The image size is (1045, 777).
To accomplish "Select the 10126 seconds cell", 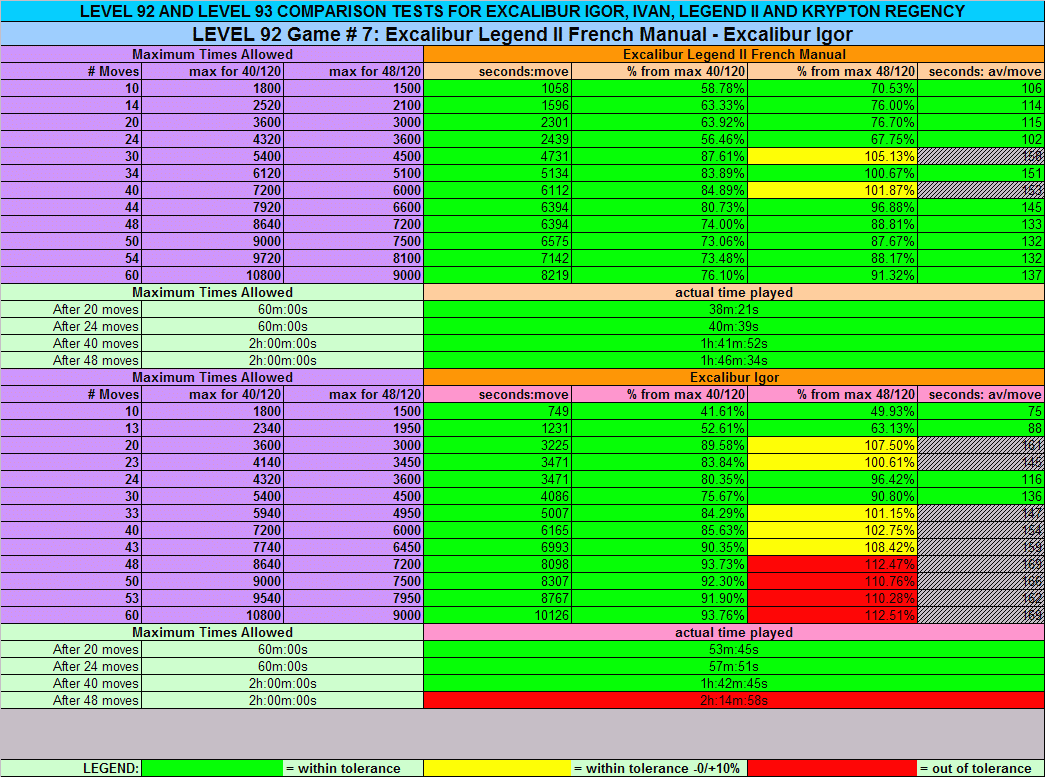I will [497, 615].
